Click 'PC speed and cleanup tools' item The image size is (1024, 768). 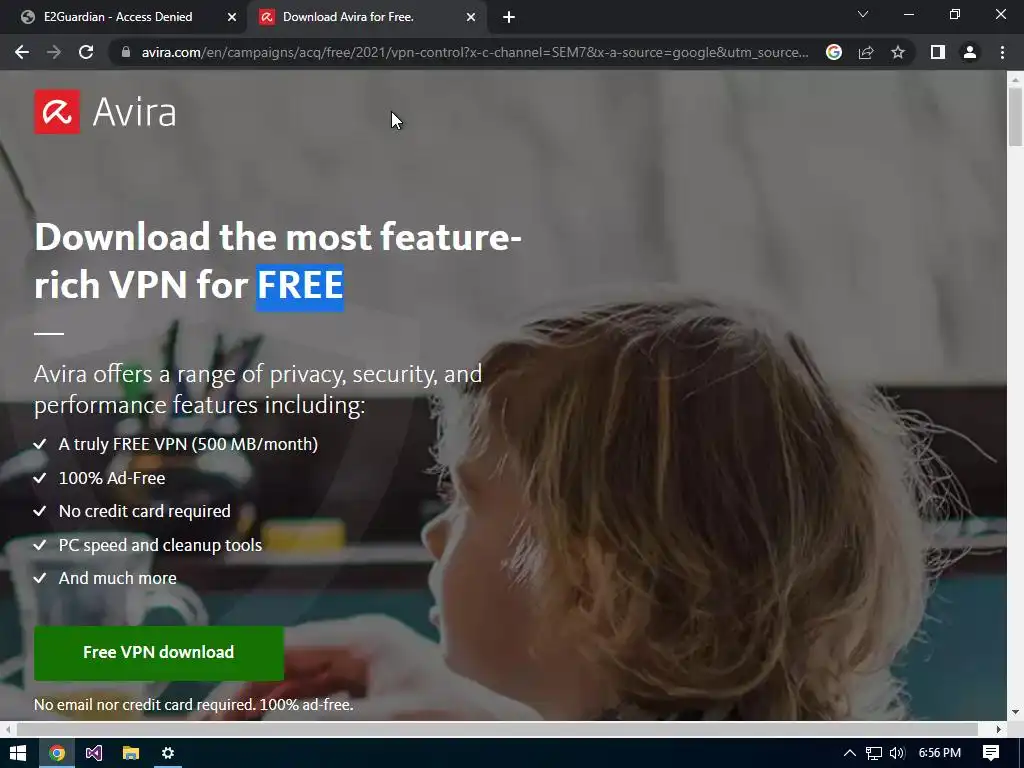coord(160,545)
